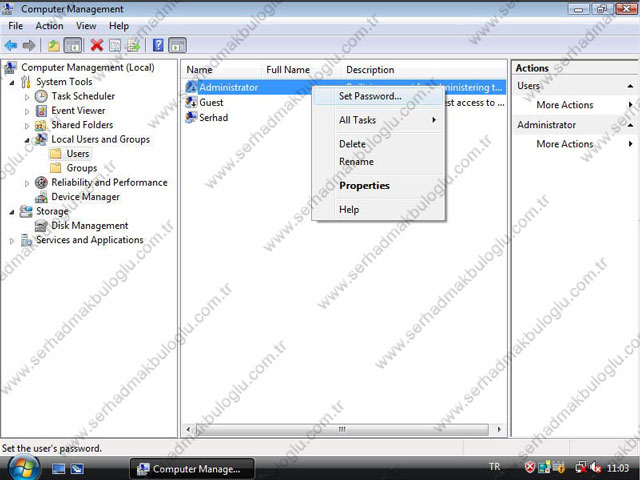Select the Administrator user row
Viewport: 640px width, 480px height.
pyautogui.click(x=344, y=87)
